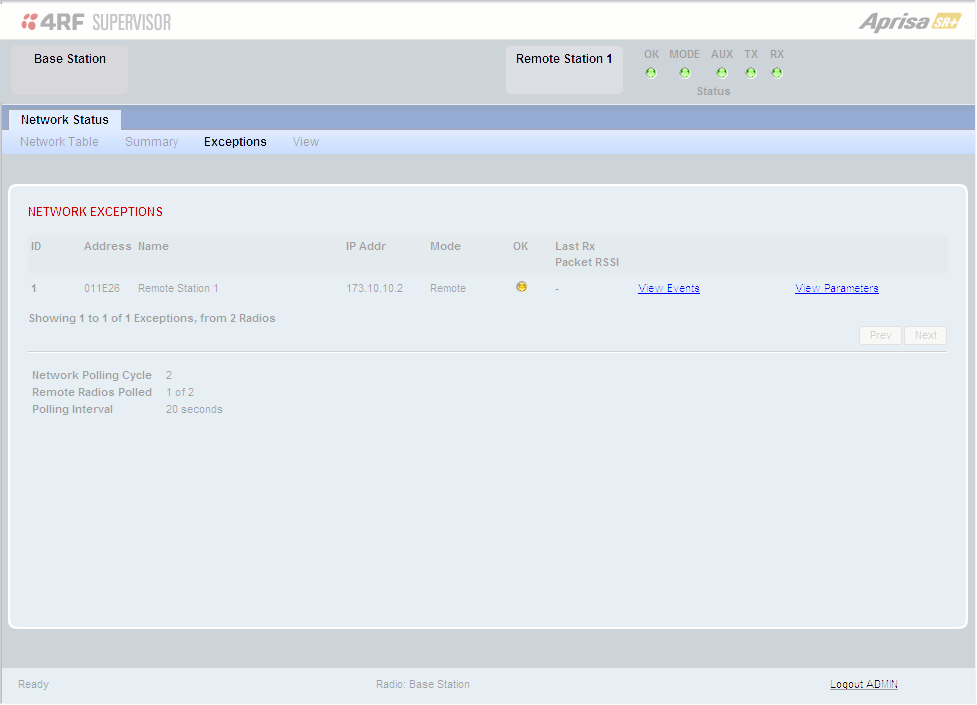The width and height of the screenshot is (977, 705).
Task: Open View Parameters for Remote Station 1
Action: tap(837, 288)
